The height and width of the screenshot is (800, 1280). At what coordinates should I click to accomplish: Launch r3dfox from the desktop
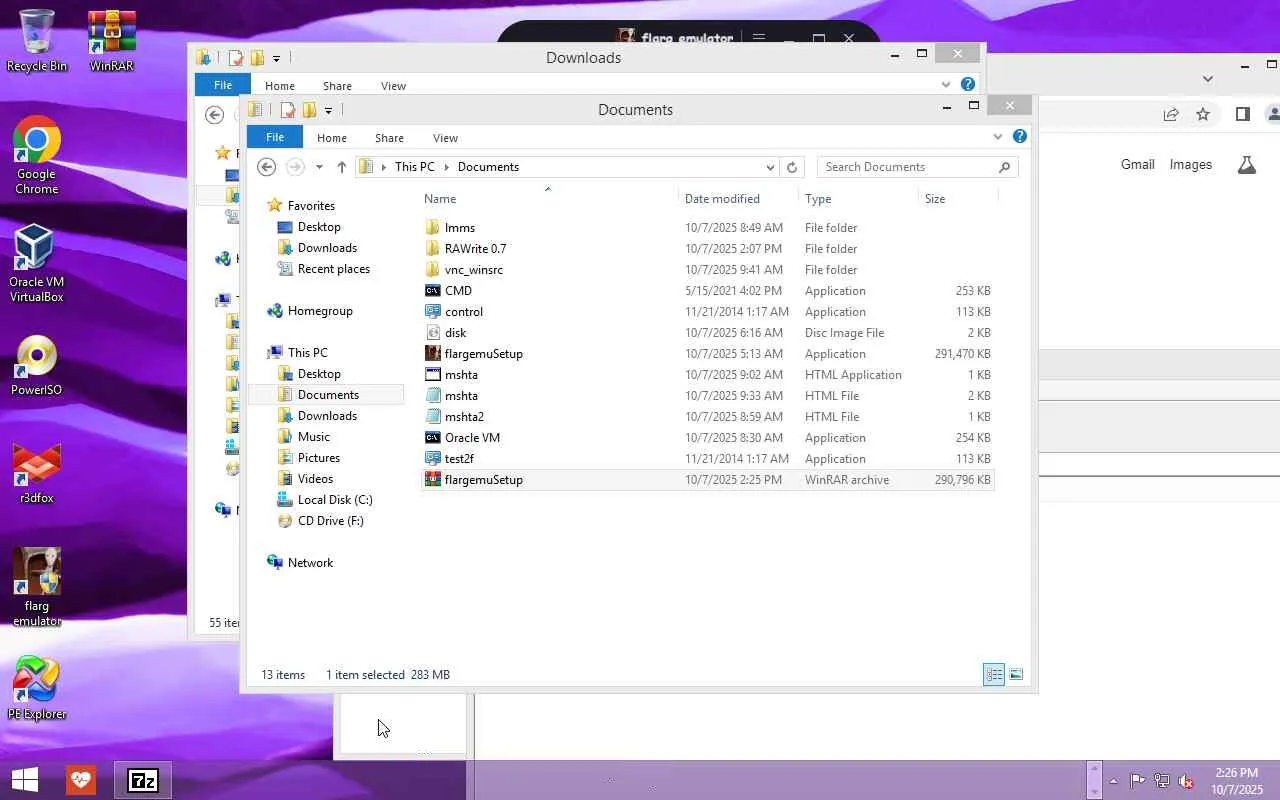tap(37, 473)
